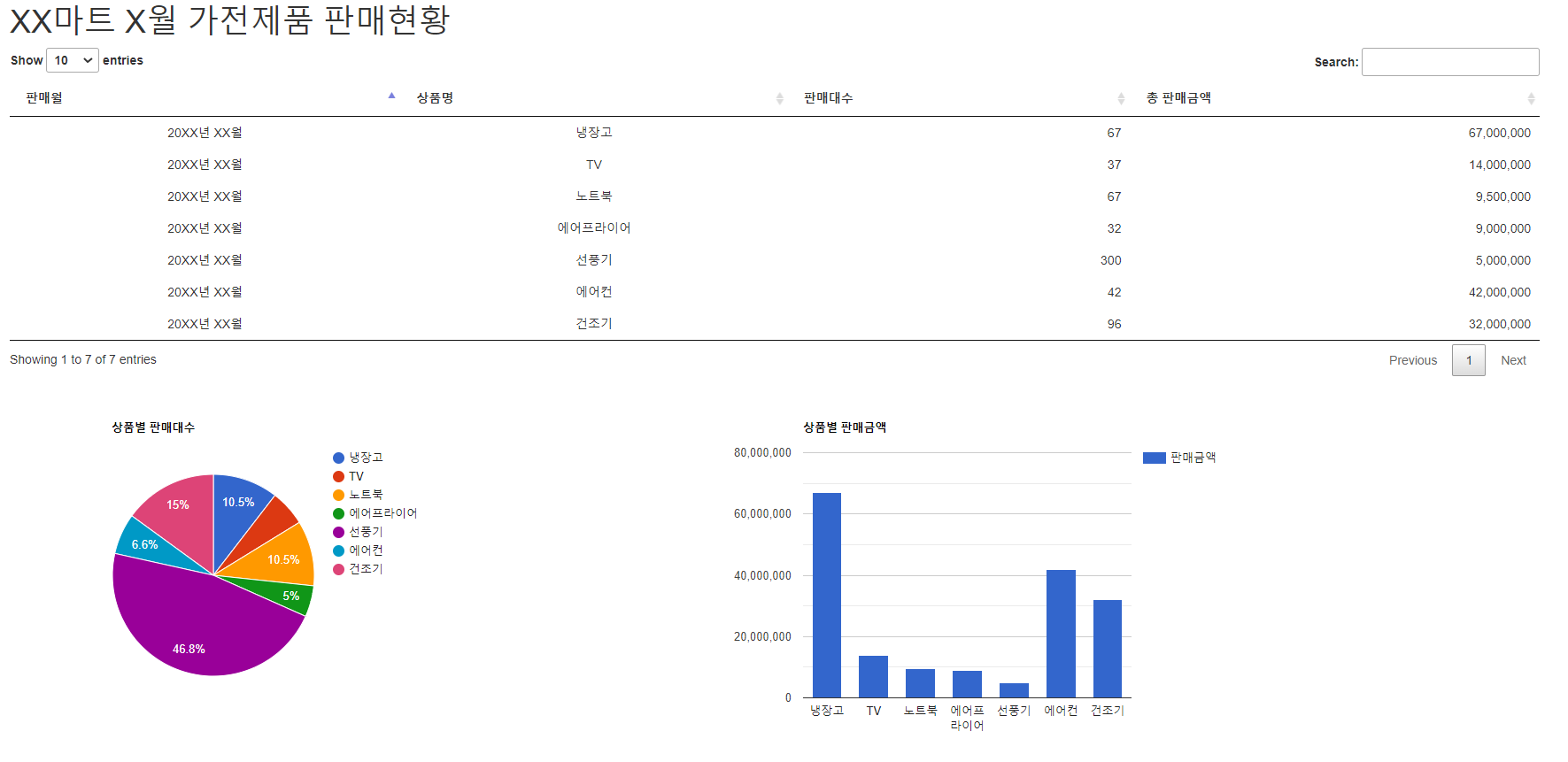Viewport: 1568px width, 762px height.
Task: Click the page heading XX마트 X월 가전제품 판매현황
Action: (x=230, y=19)
